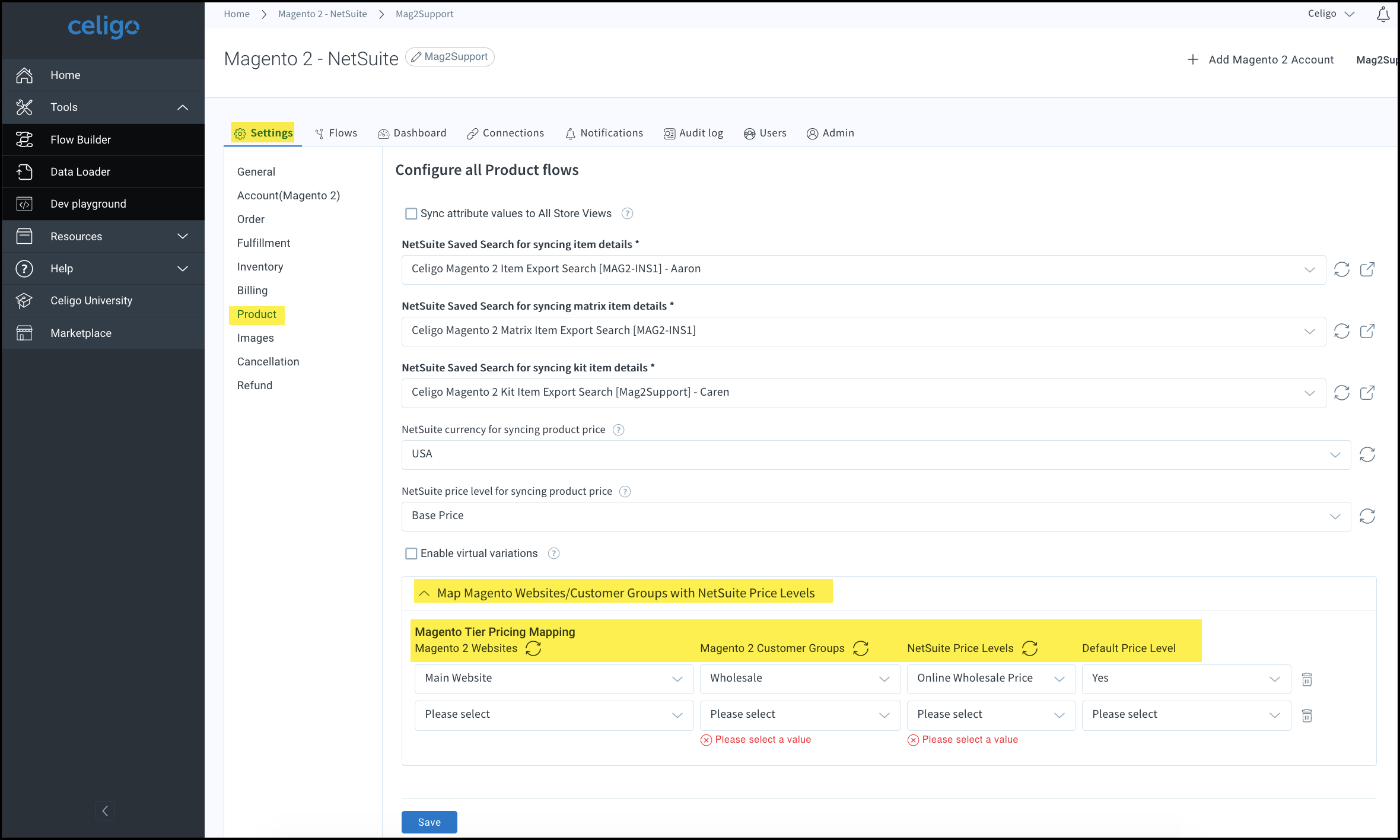The width and height of the screenshot is (1400, 840).
Task: Collapse the left sidebar with arrow icon
Action: click(105, 811)
